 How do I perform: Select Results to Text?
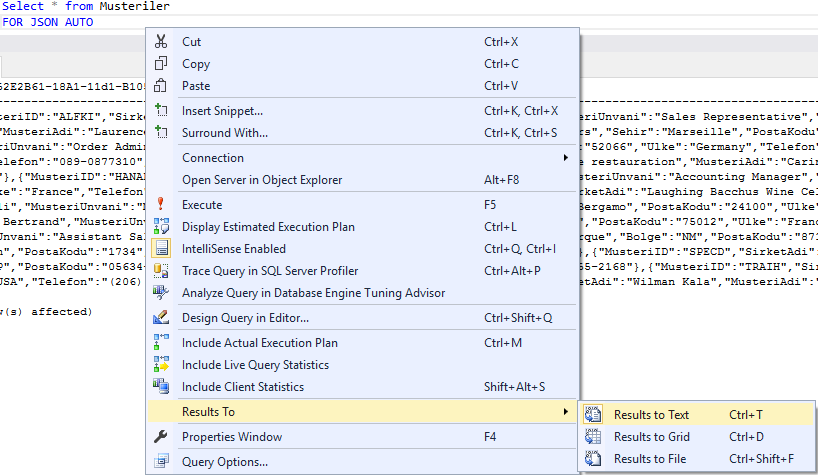[x=651, y=415]
